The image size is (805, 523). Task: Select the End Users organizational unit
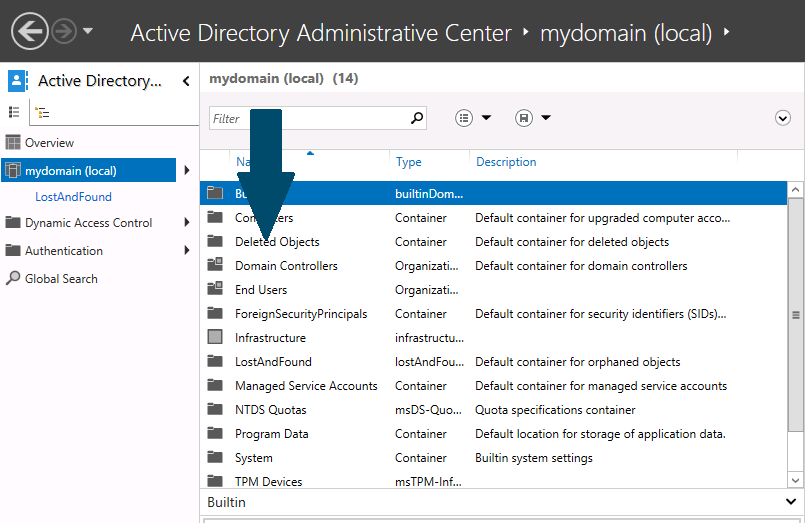click(x=493, y=289)
